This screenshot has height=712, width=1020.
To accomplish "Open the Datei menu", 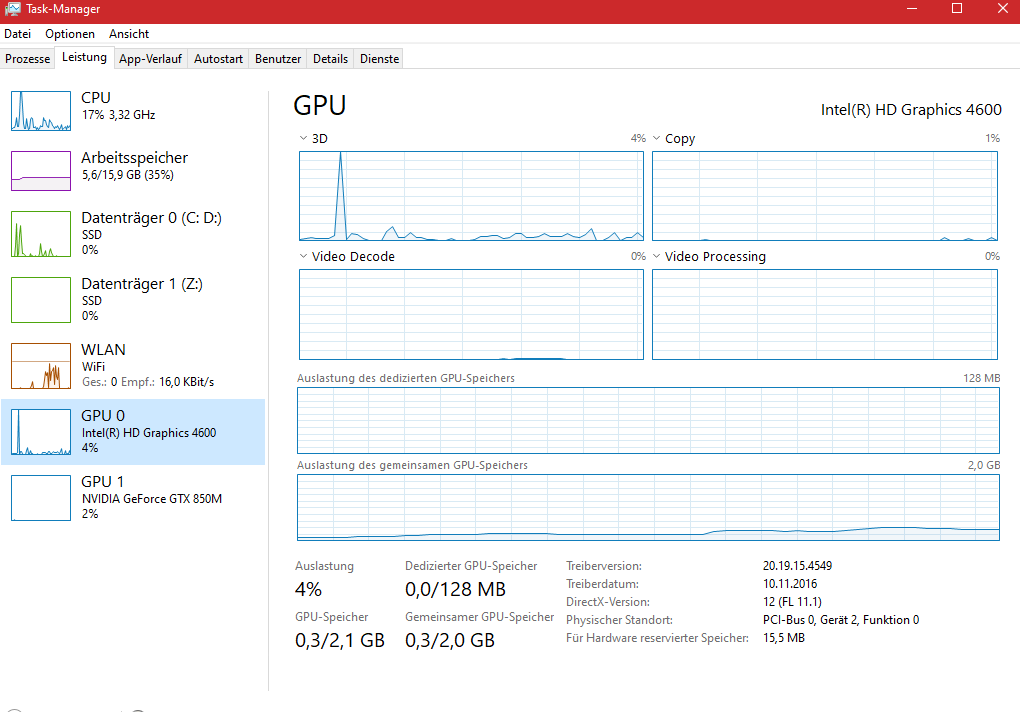I will (18, 34).
